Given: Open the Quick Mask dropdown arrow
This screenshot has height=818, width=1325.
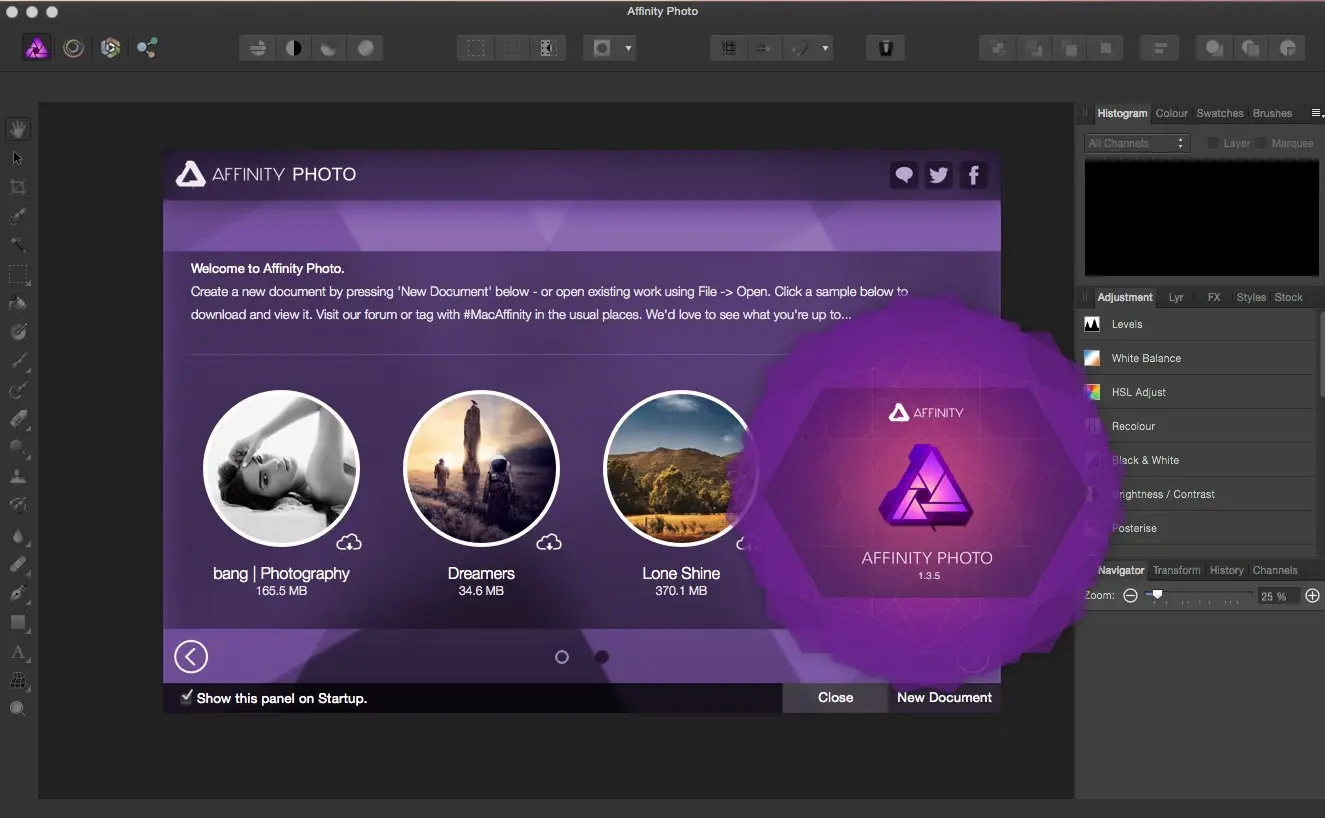Looking at the screenshot, I should [x=628, y=48].
